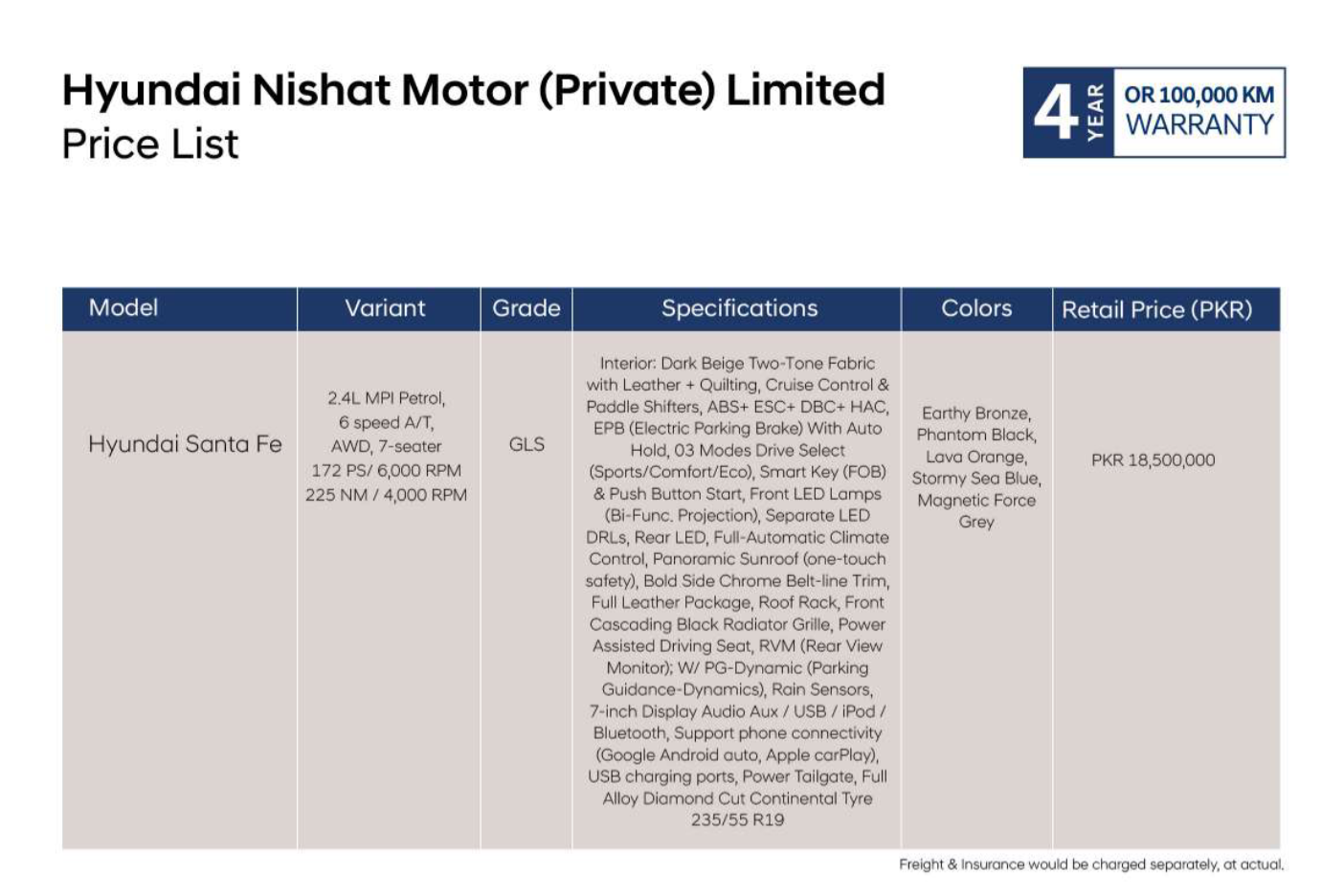Select the Variant column header
Image resolution: width=1344 pixels, height=896 pixels.
[x=386, y=308]
